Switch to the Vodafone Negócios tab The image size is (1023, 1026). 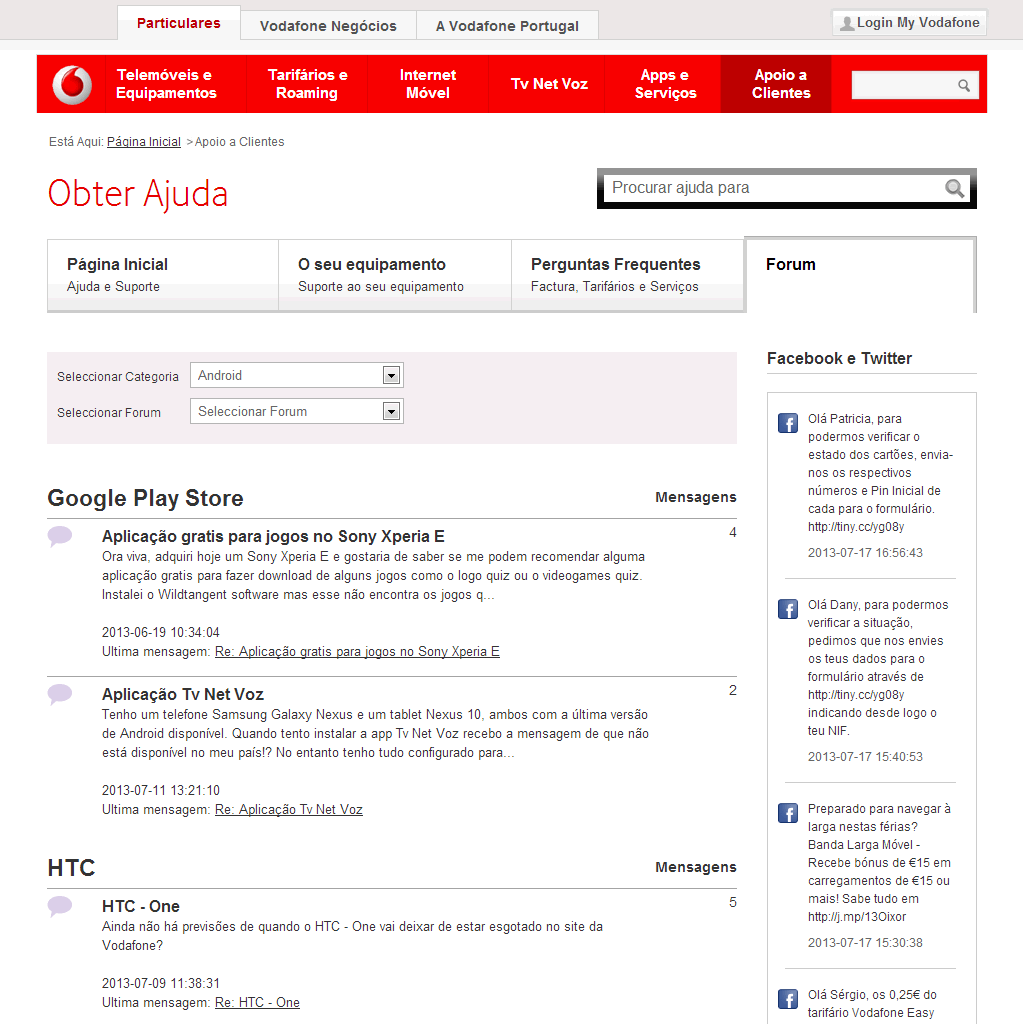(x=328, y=25)
